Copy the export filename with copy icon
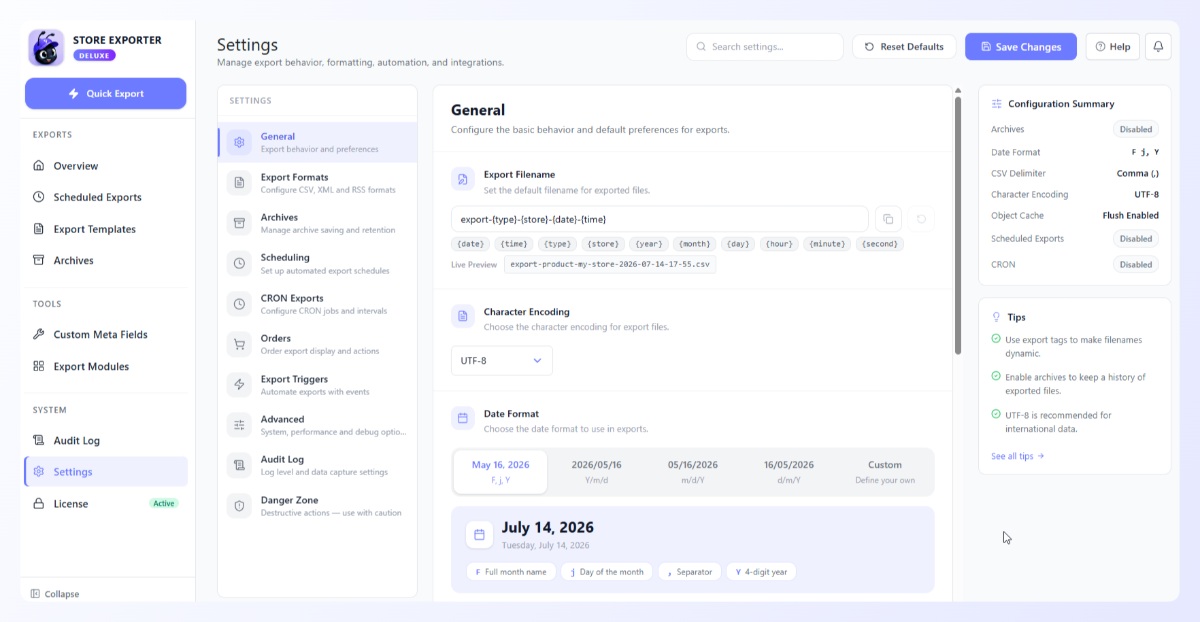1200x622 pixels. 888,219
